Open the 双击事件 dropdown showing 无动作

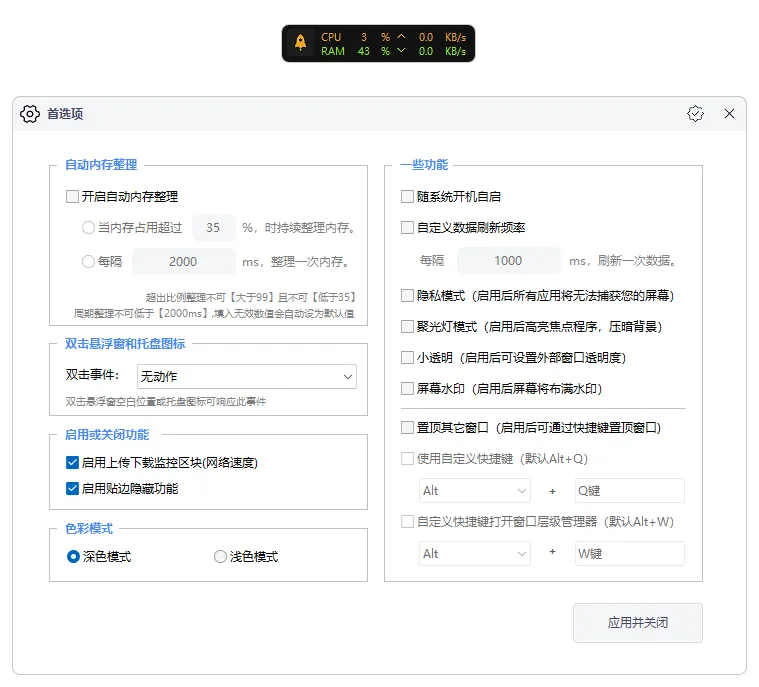pos(247,376)
